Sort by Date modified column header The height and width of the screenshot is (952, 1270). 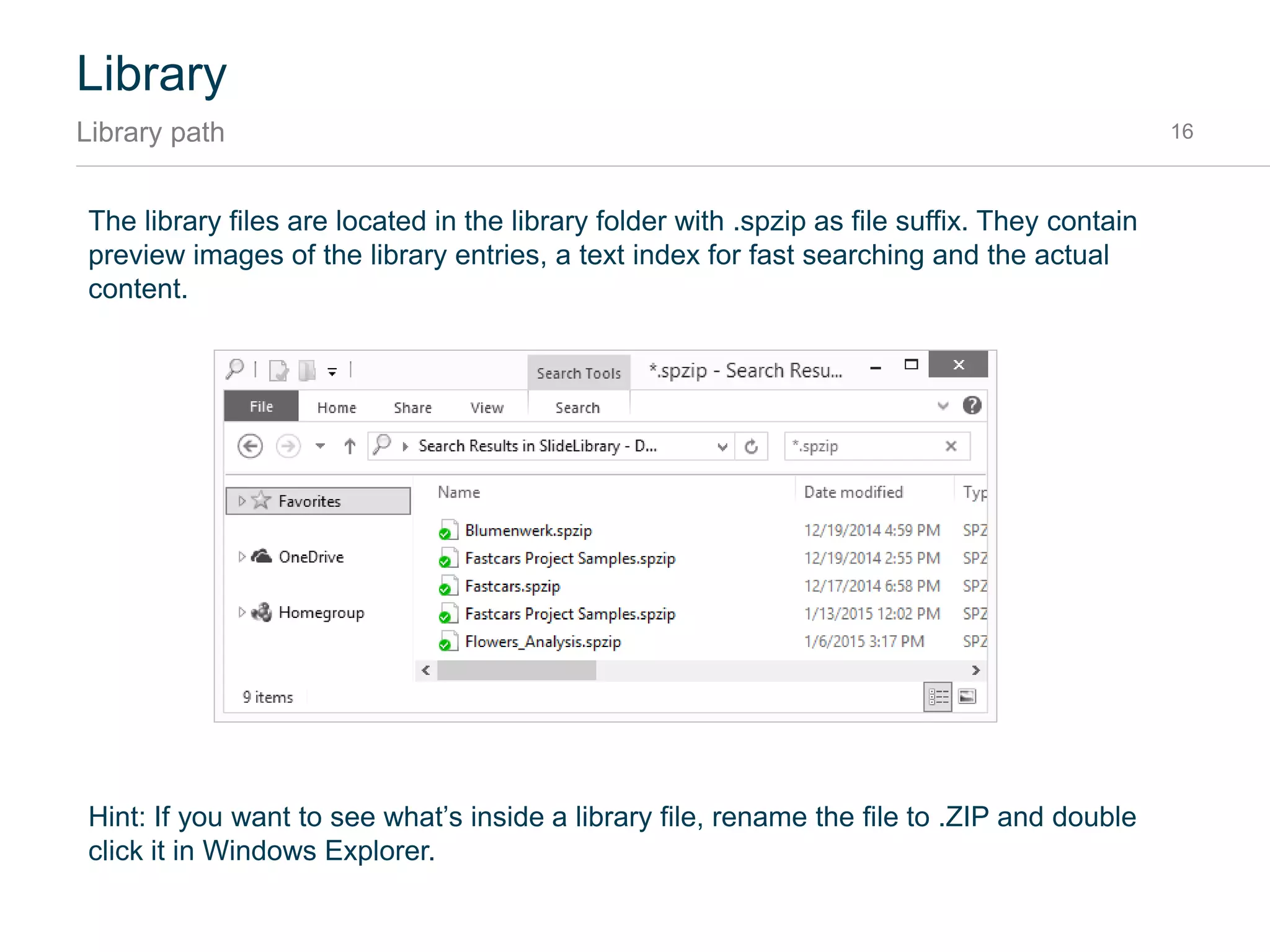point(853,492)
